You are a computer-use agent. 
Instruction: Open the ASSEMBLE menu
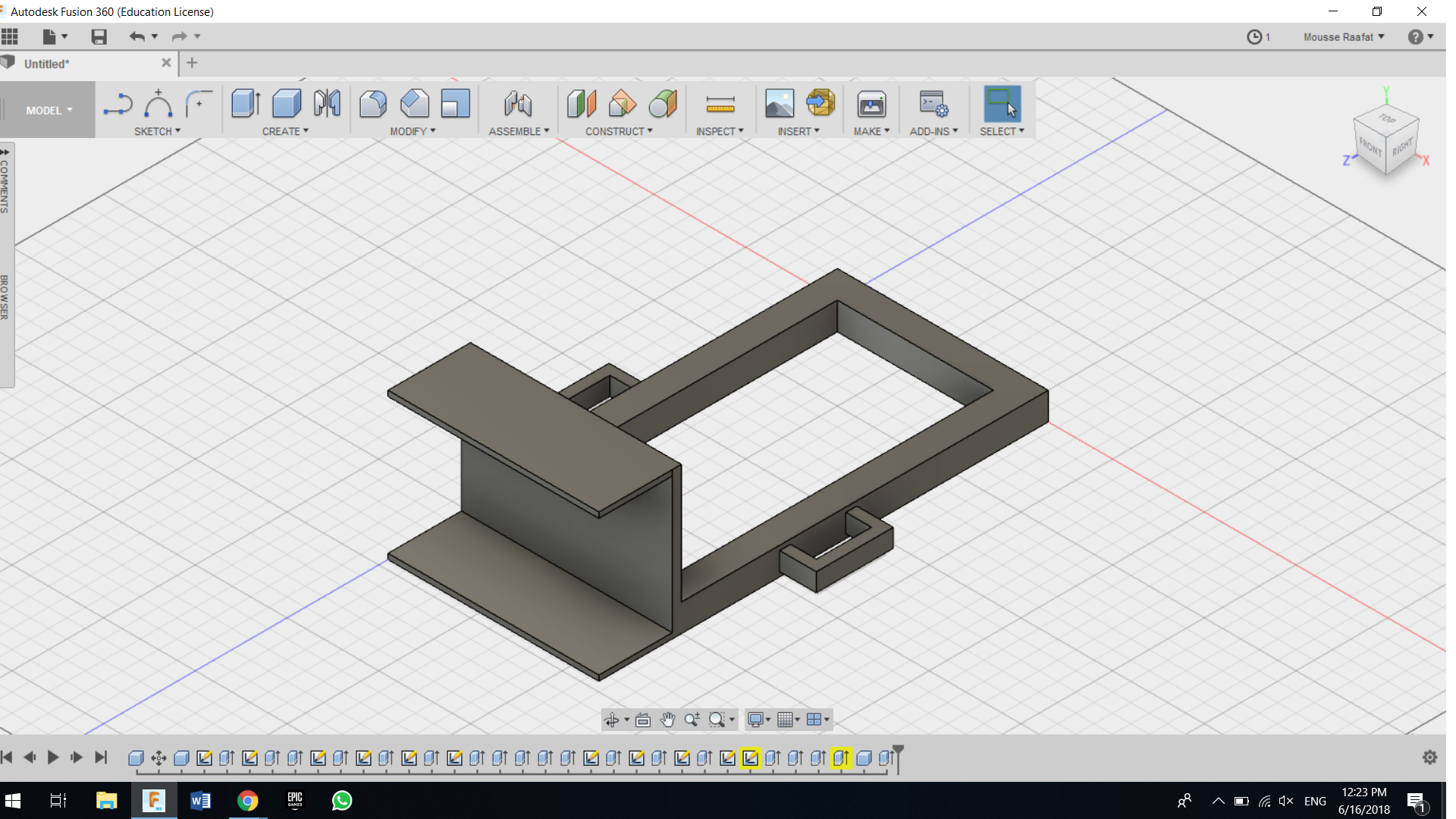pos(519,131)
